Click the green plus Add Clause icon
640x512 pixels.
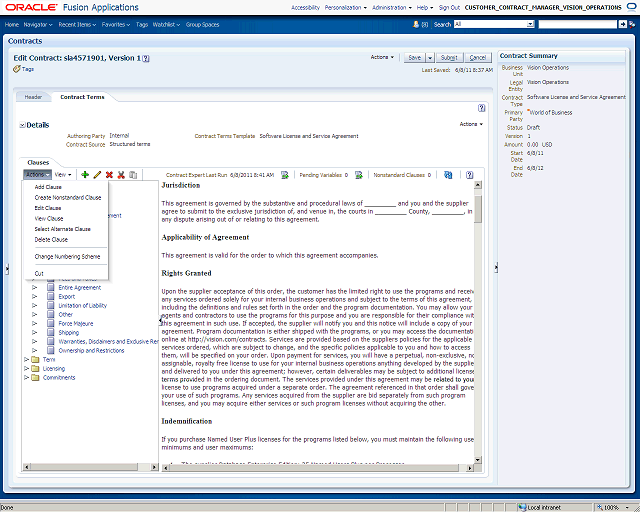pos(85,175)
